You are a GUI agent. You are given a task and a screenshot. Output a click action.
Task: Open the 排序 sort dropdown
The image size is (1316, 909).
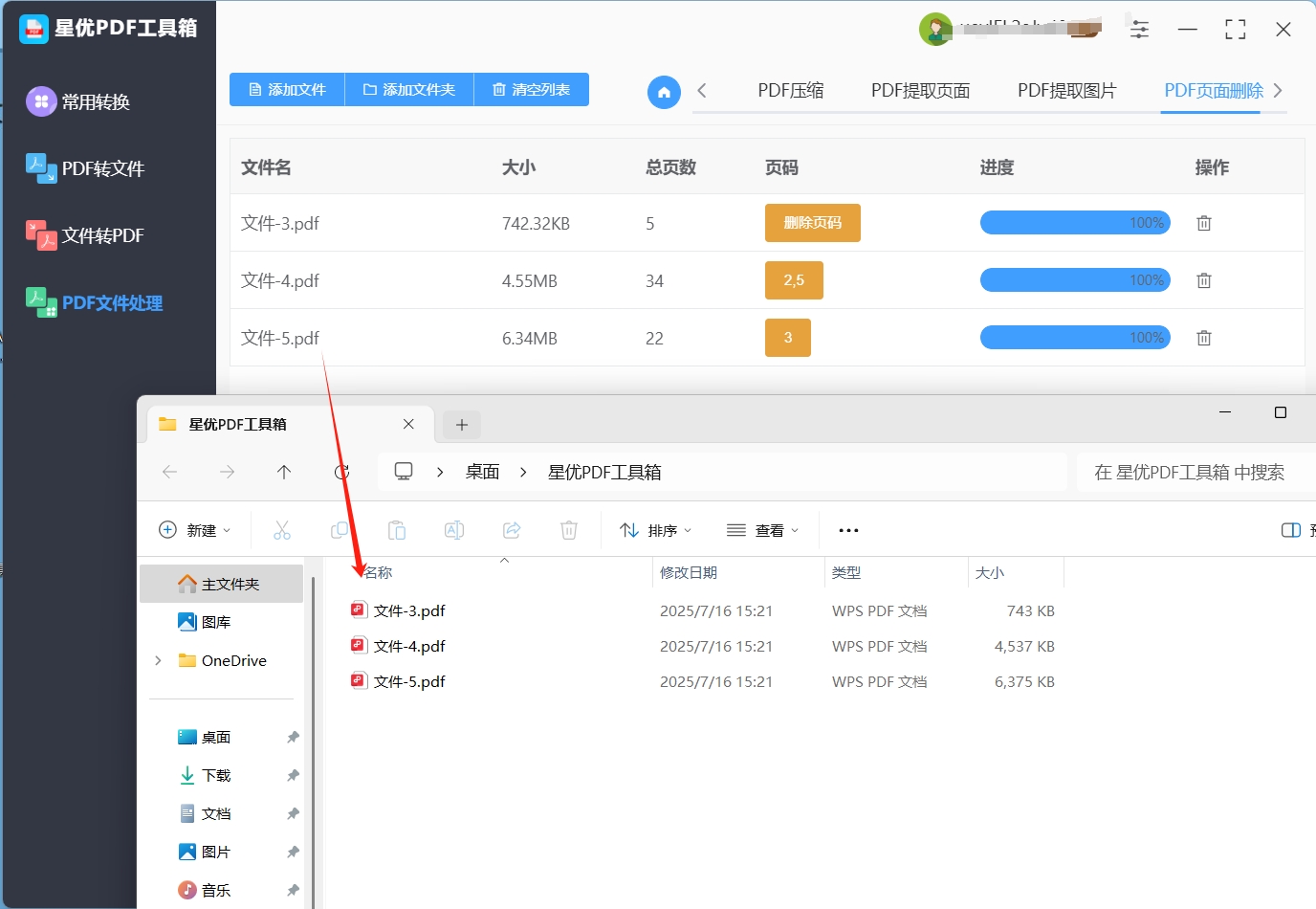tap(656, 530)
